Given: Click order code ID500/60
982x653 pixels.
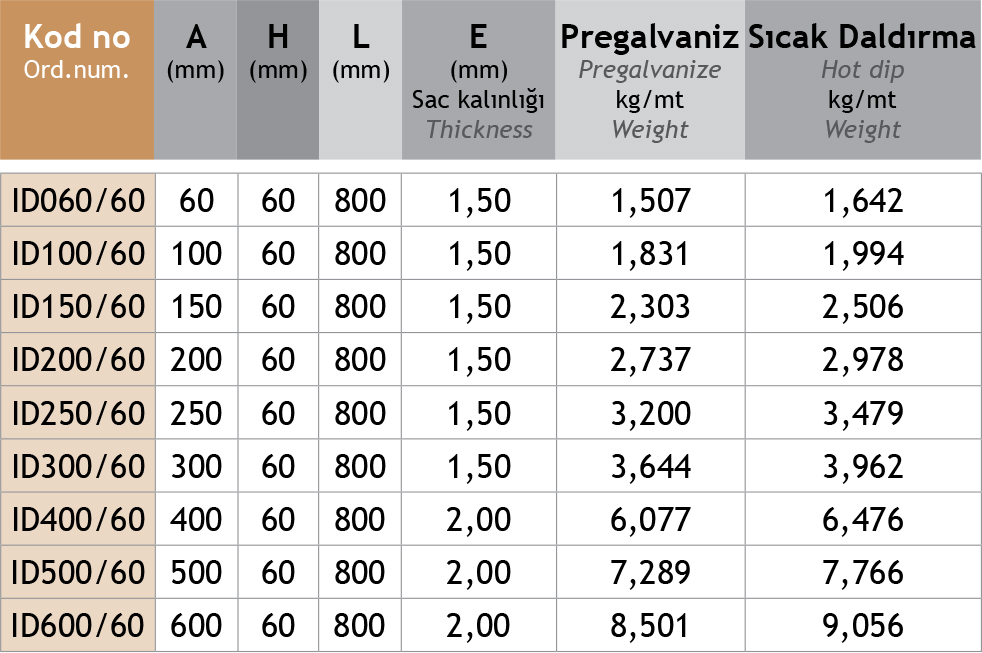Looking at the screenshot, I should click(x=78, y=573).
